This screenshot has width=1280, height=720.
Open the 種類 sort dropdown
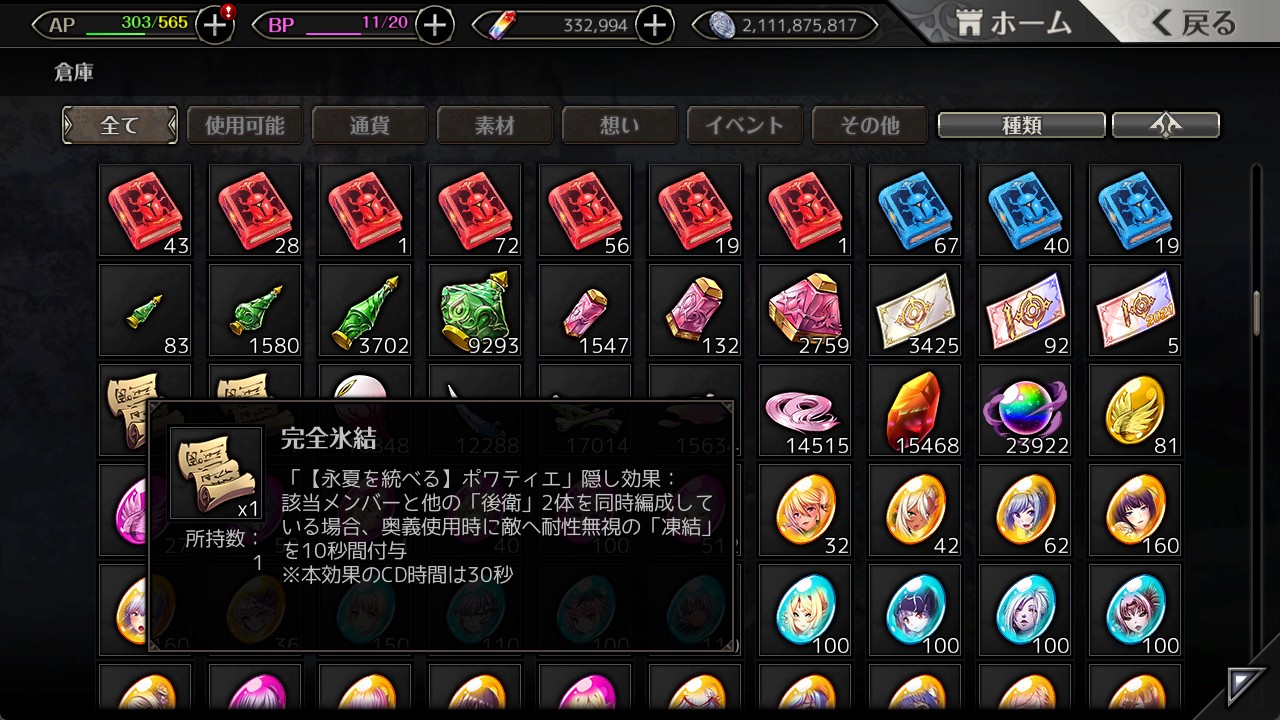tap(1022, 125)
